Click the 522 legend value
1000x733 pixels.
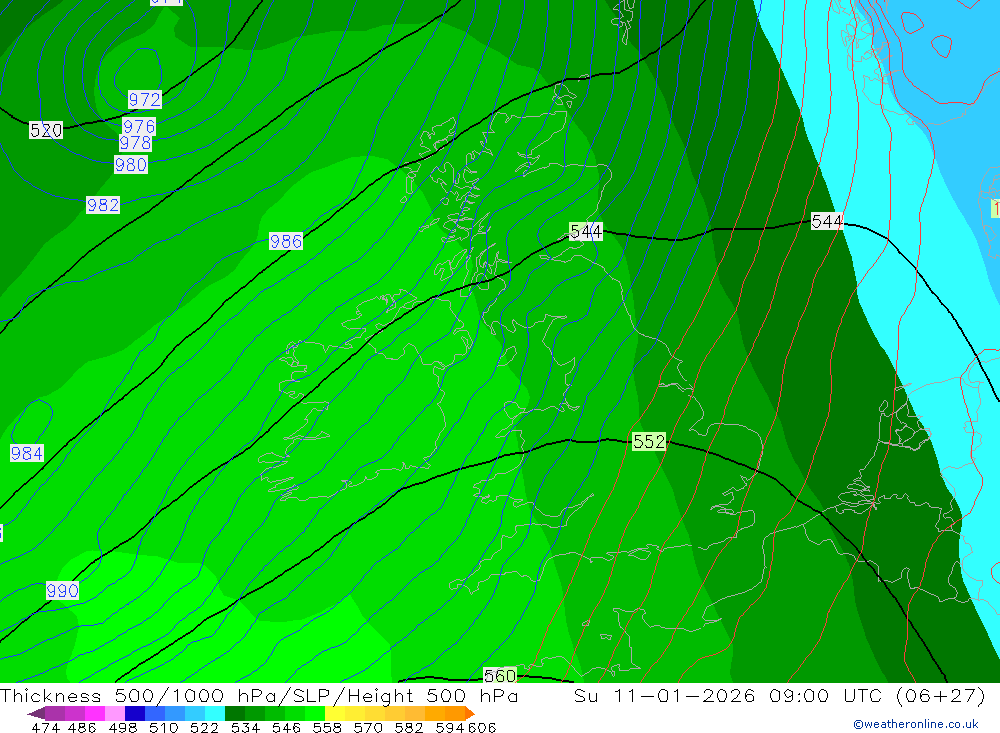click(205, 727)
